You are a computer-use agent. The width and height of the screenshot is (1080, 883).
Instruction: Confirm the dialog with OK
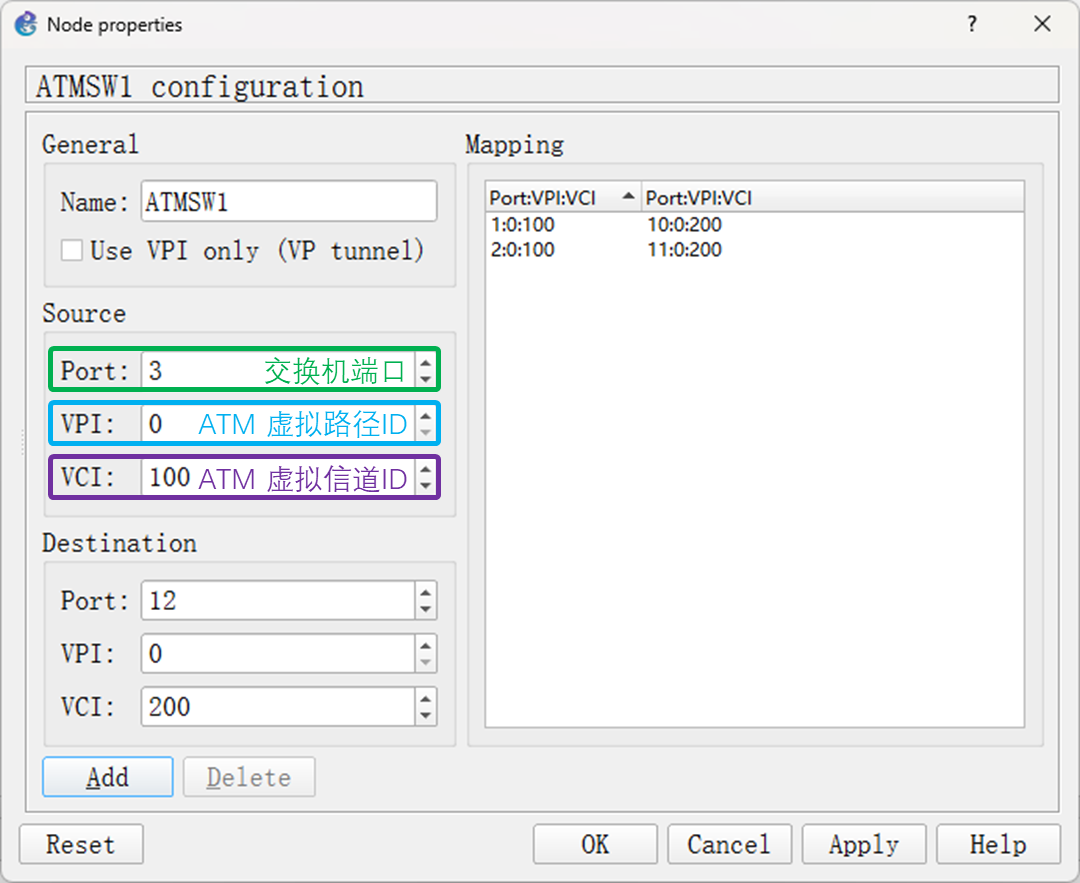click(595, 844)
